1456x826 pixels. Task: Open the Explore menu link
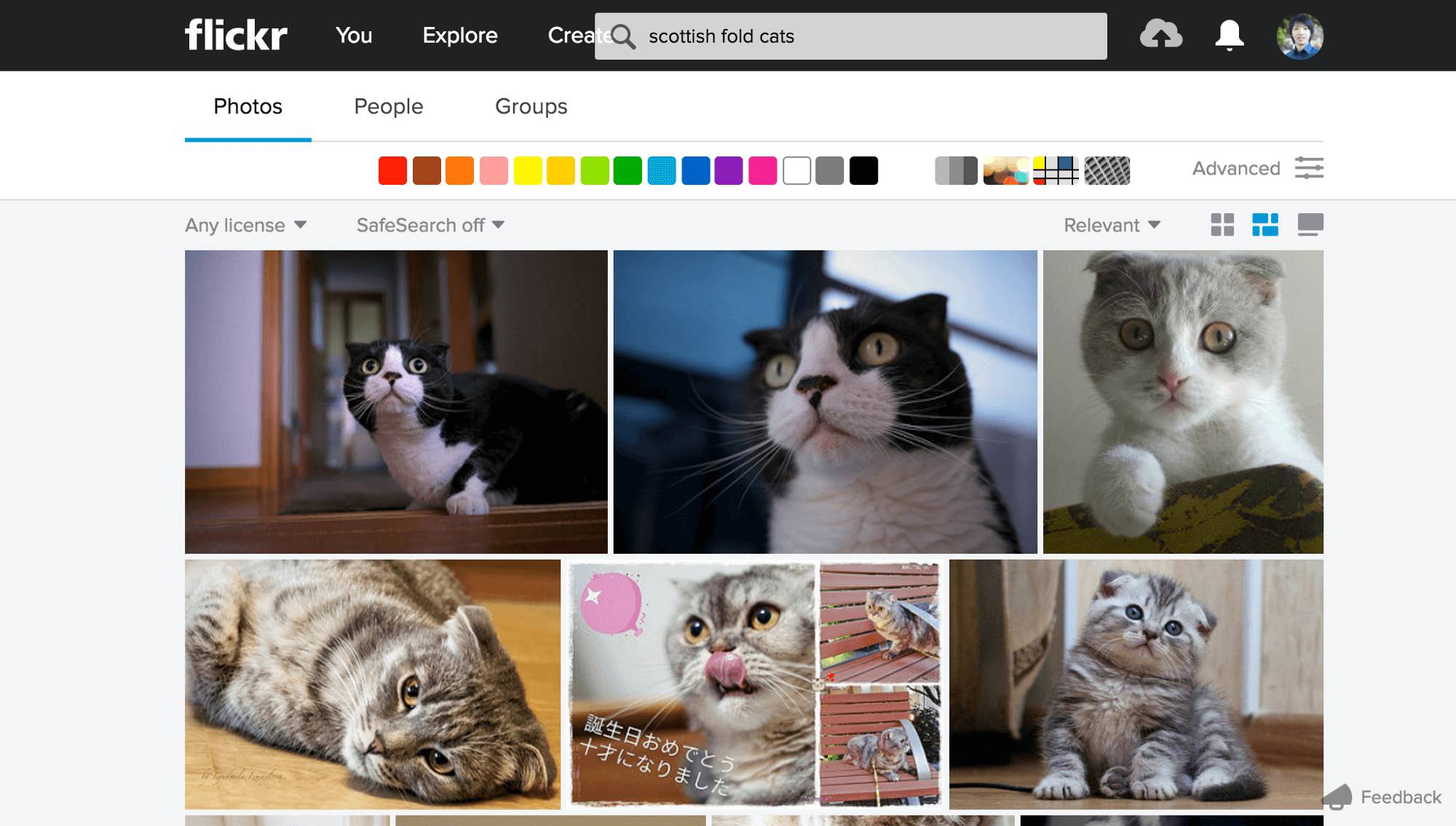pyautogui.click(x=460, y=35)
